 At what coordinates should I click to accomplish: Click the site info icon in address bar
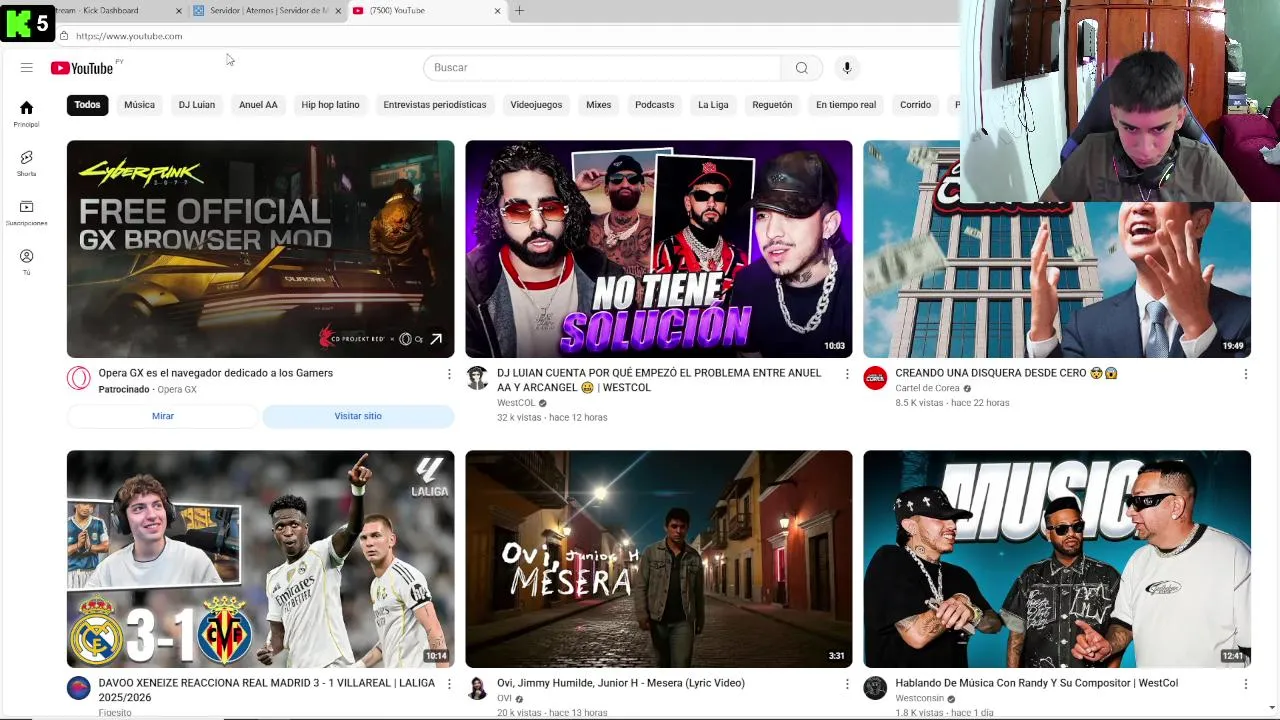pyautogui.click(x=64, y=36)
